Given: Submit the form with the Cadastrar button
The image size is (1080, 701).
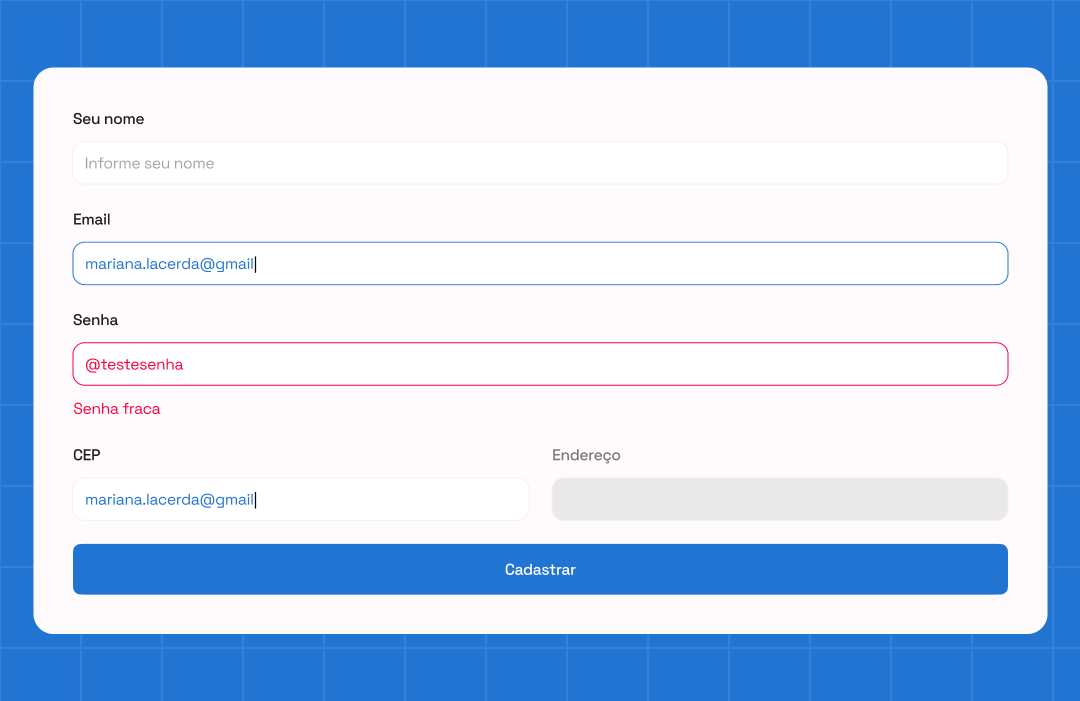Looking at the screenshot, I should coord(540,569).
